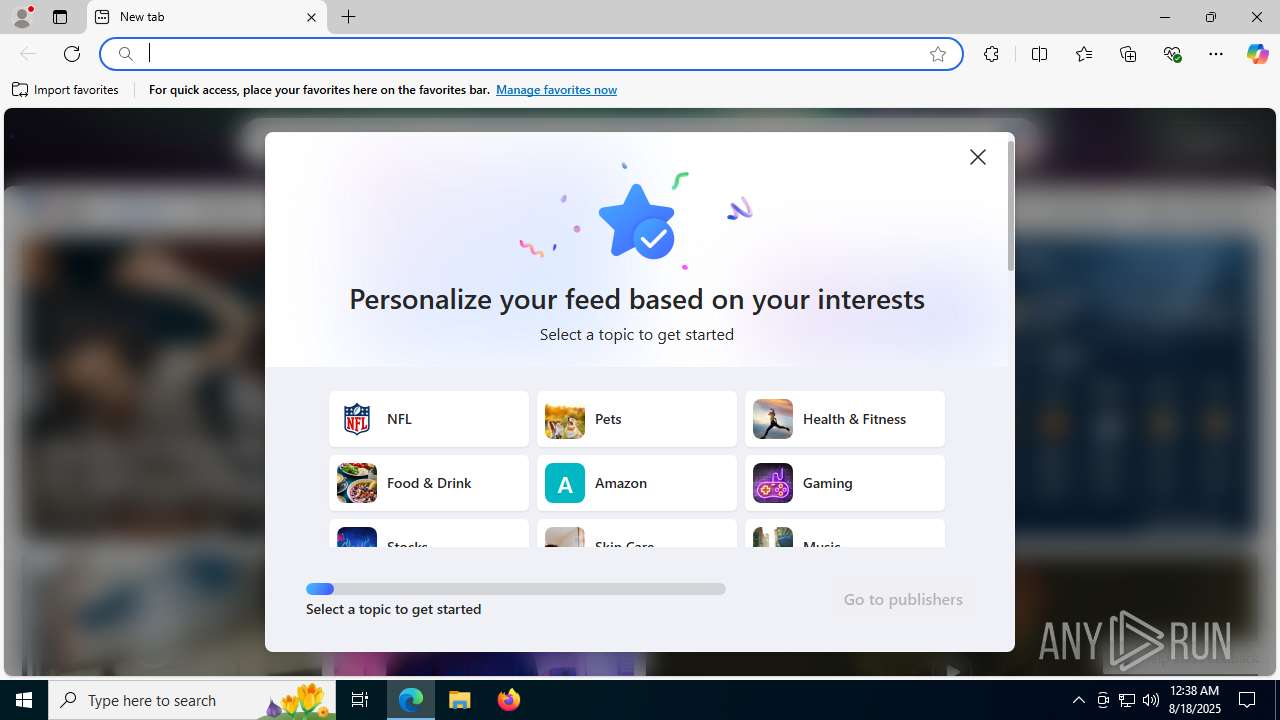This screenshot has width=1280, height=720.
Task: Select the Pets topic
Action: click(637, 419)
